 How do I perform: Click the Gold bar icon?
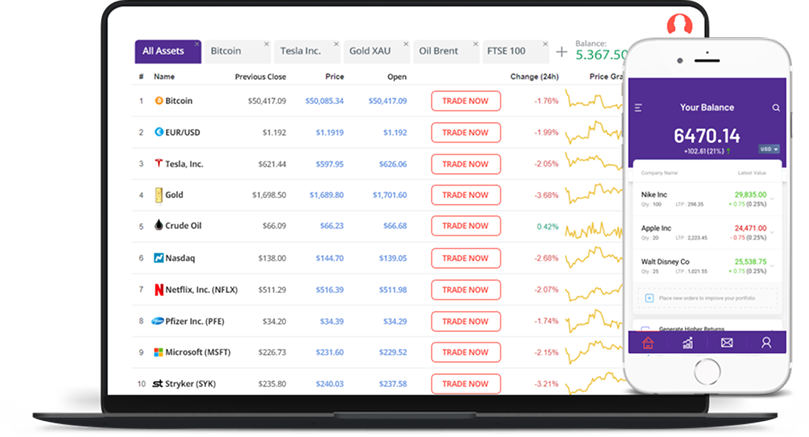coord(159,195)
